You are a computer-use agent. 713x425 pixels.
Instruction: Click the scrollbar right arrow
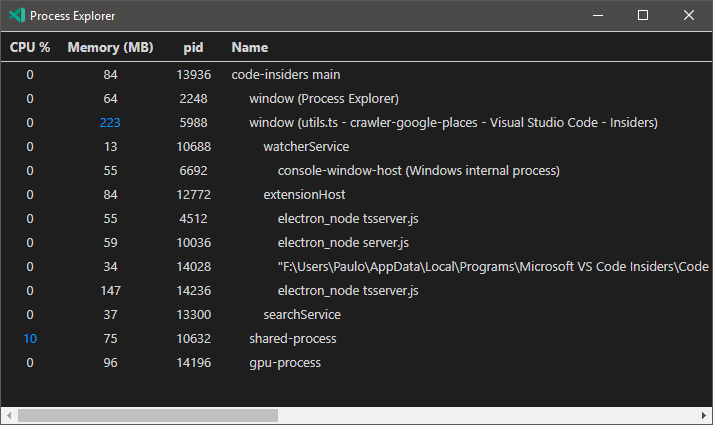704,415
